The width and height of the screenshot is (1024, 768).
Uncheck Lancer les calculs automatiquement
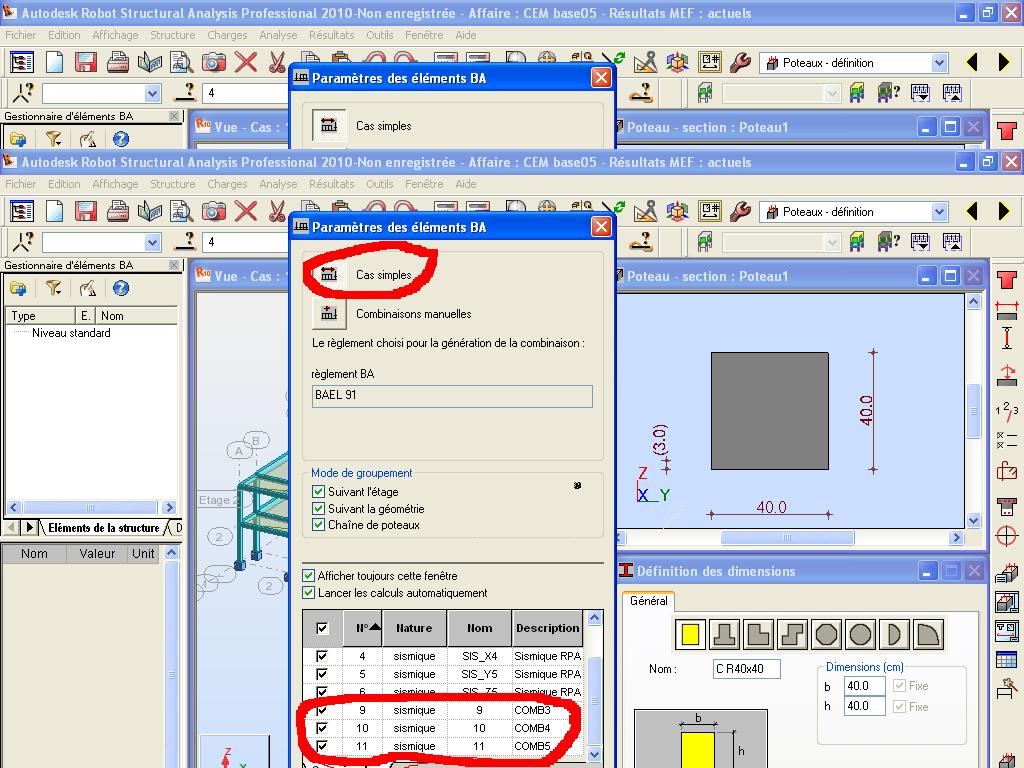(309, 592)
